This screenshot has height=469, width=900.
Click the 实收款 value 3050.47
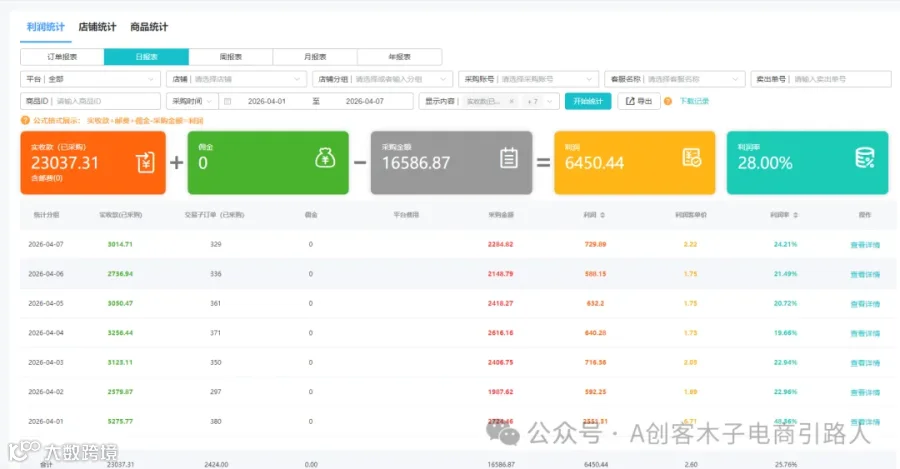[x=120, y=303]
